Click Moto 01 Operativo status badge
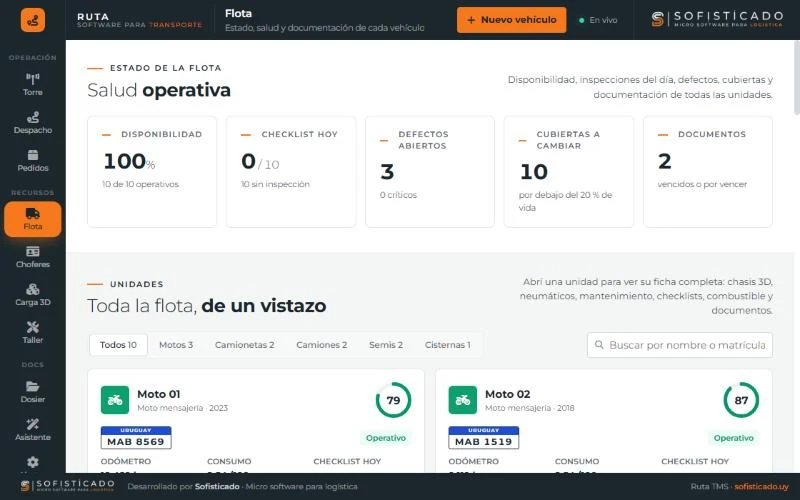Screen dimensions: 800x500 pyautogui.click(x=386, y=438)
